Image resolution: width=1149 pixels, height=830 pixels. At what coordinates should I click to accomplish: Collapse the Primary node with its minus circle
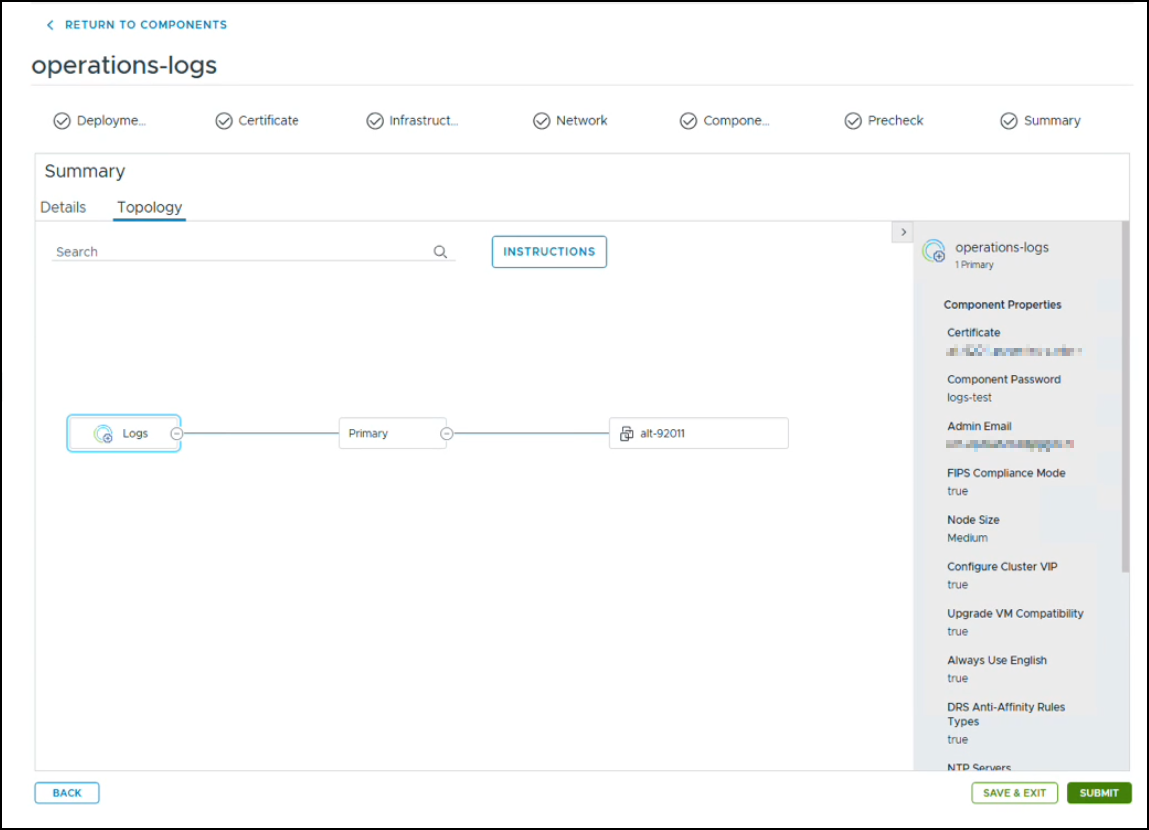(446, 434)
